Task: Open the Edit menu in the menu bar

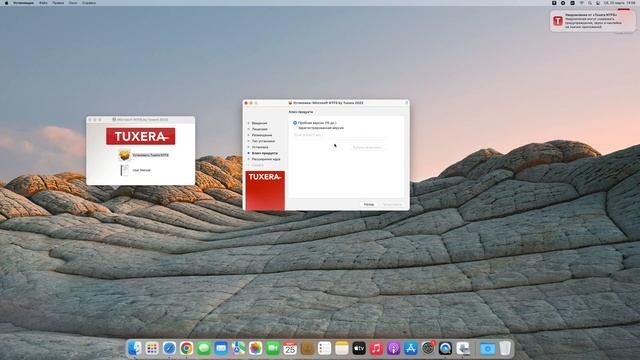Action: click(58, 3)
